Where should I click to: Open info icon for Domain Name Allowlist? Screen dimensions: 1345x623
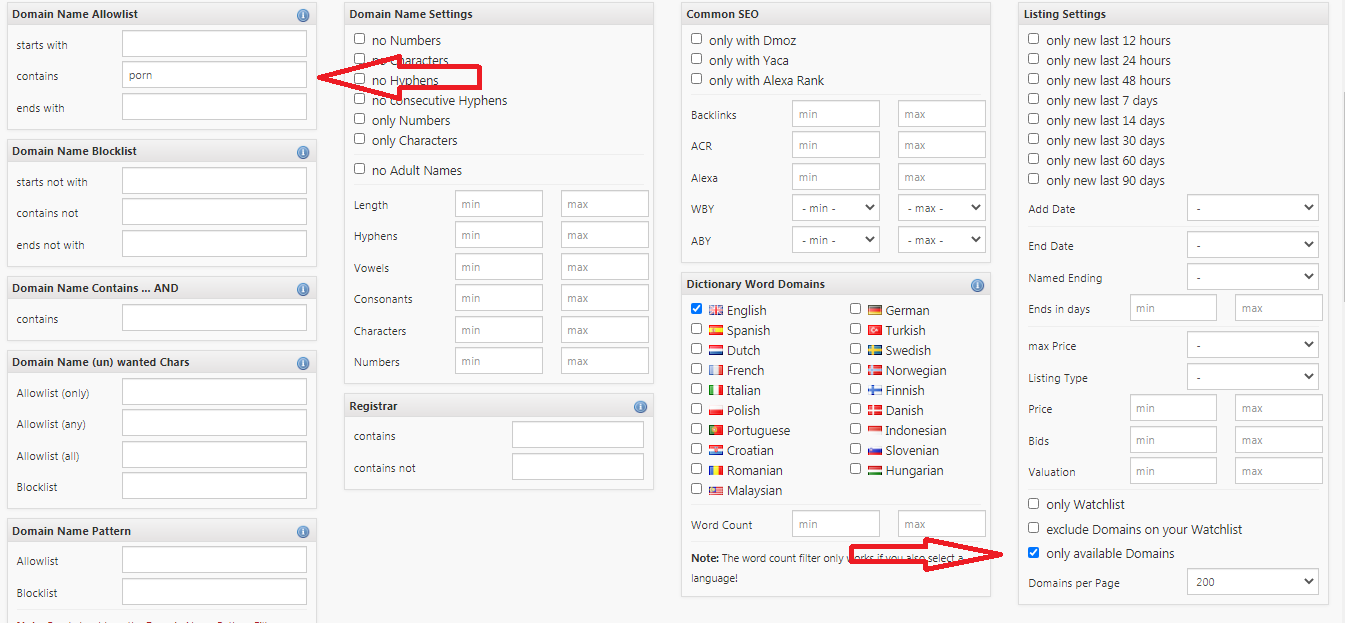(303, 15)
